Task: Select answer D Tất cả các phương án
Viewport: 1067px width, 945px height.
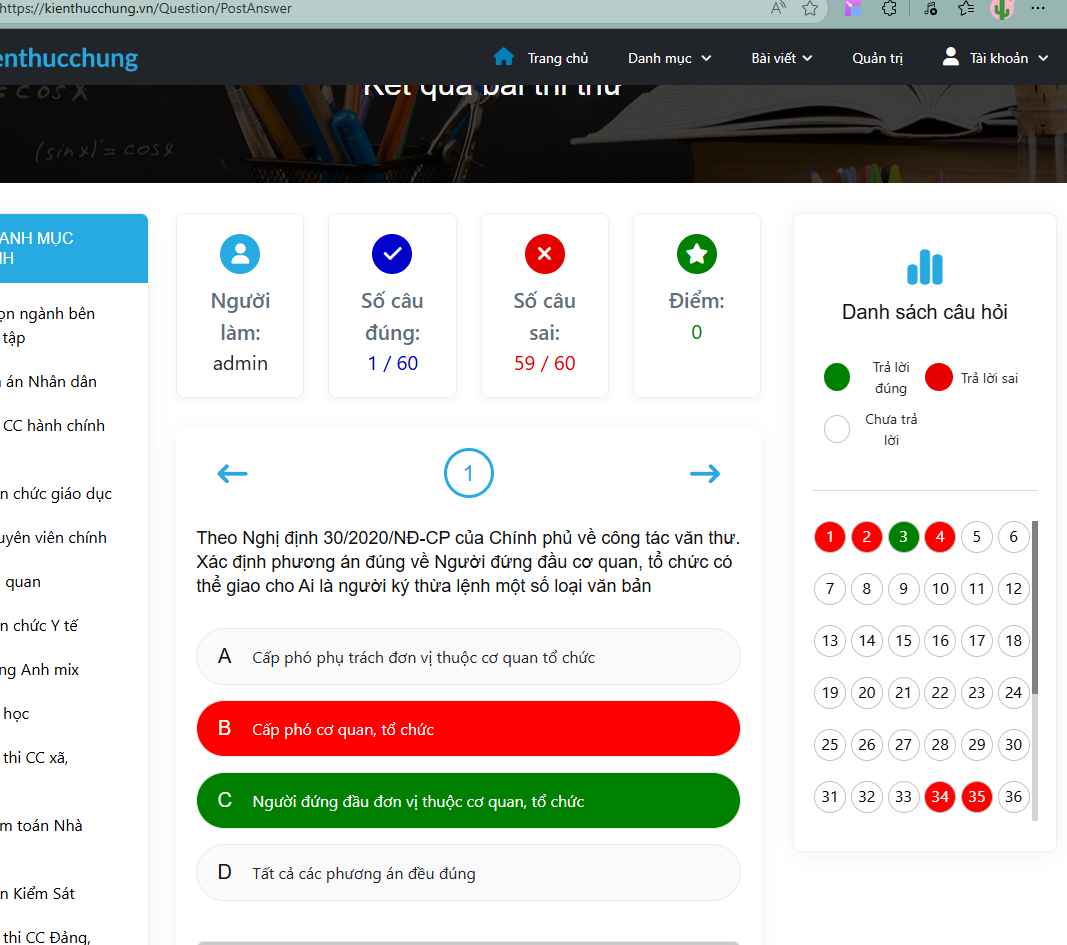Action: (468, 873)
